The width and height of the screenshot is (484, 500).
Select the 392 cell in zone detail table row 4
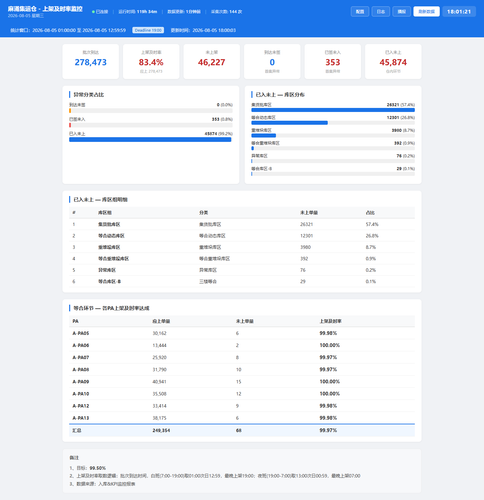click(304, 259)
